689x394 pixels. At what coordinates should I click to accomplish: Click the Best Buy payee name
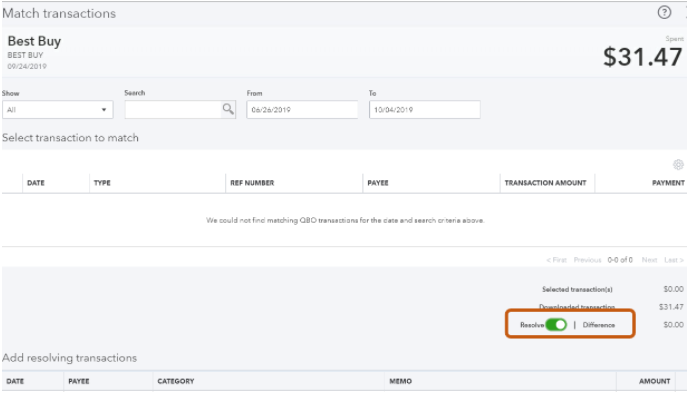click(34, 41)
